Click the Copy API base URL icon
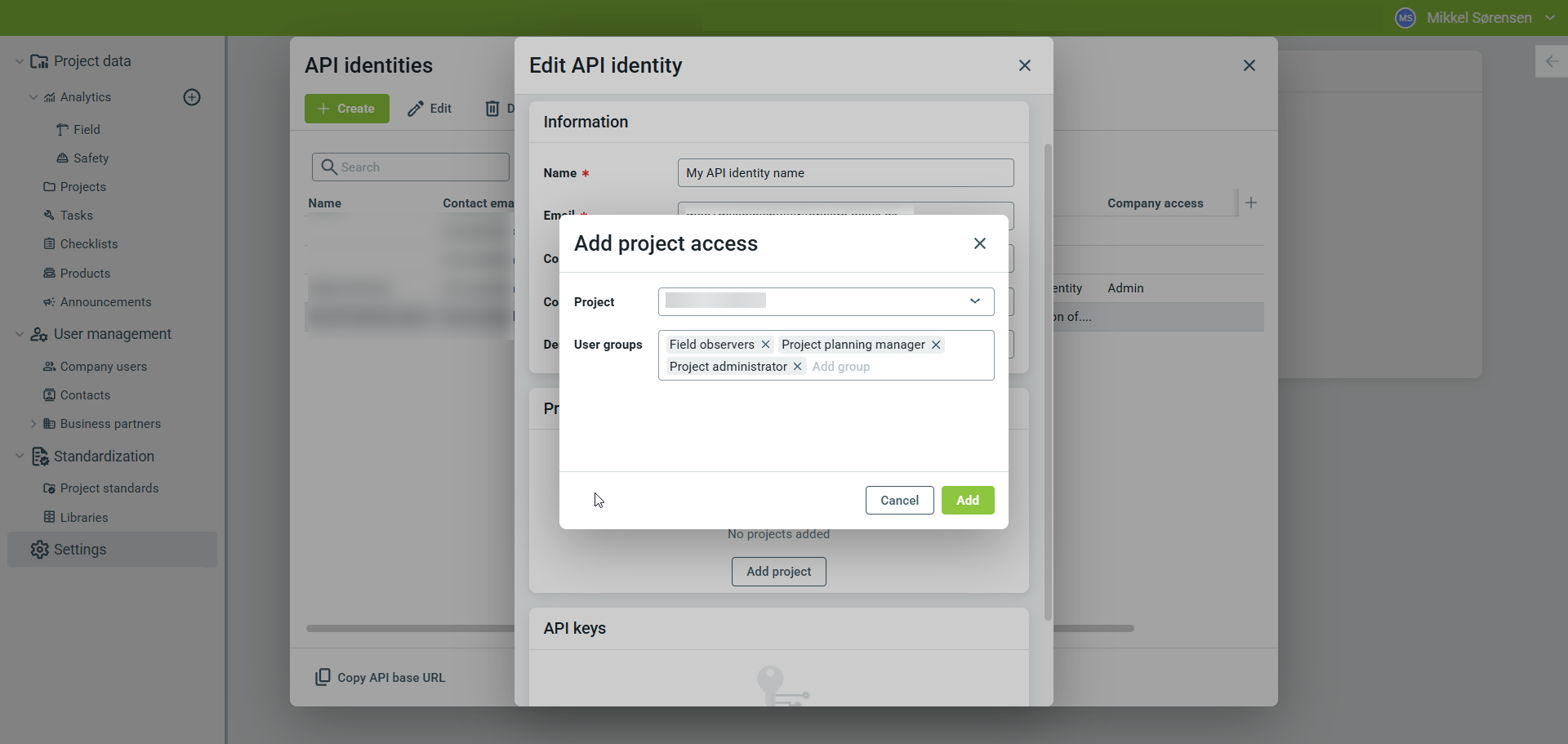Screen dimensions: 1568x744 [x=323, y=677]
